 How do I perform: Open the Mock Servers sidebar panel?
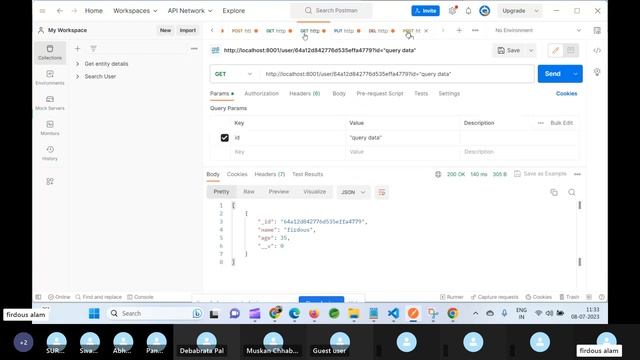click(x=50, y=103)
